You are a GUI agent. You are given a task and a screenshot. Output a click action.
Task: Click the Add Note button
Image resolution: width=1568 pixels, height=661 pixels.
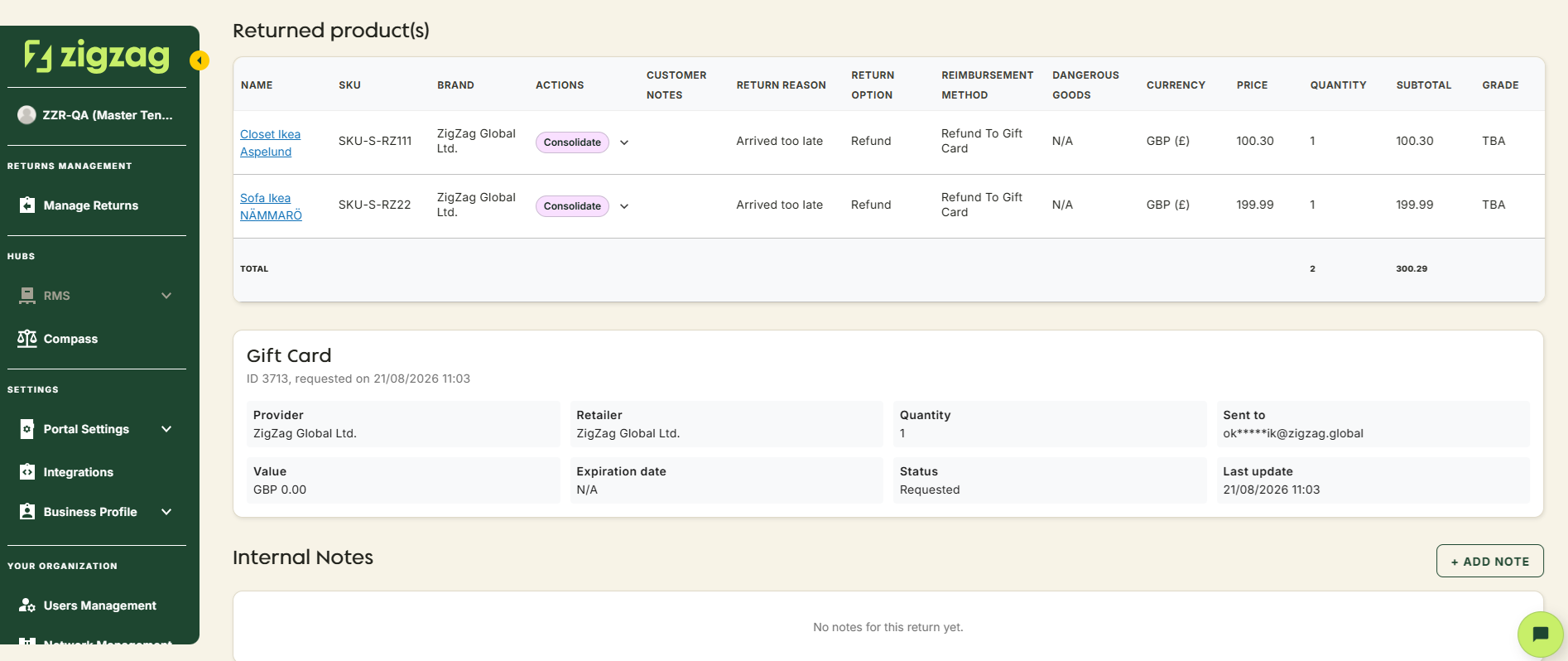click(1489, 561)
